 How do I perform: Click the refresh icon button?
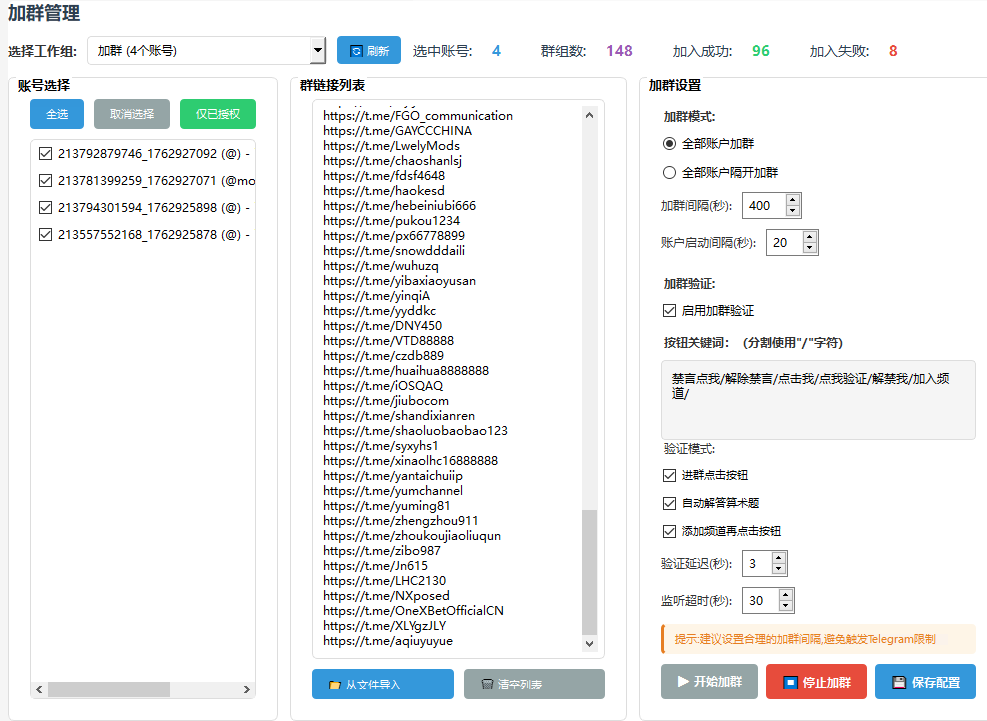(356, 51)
